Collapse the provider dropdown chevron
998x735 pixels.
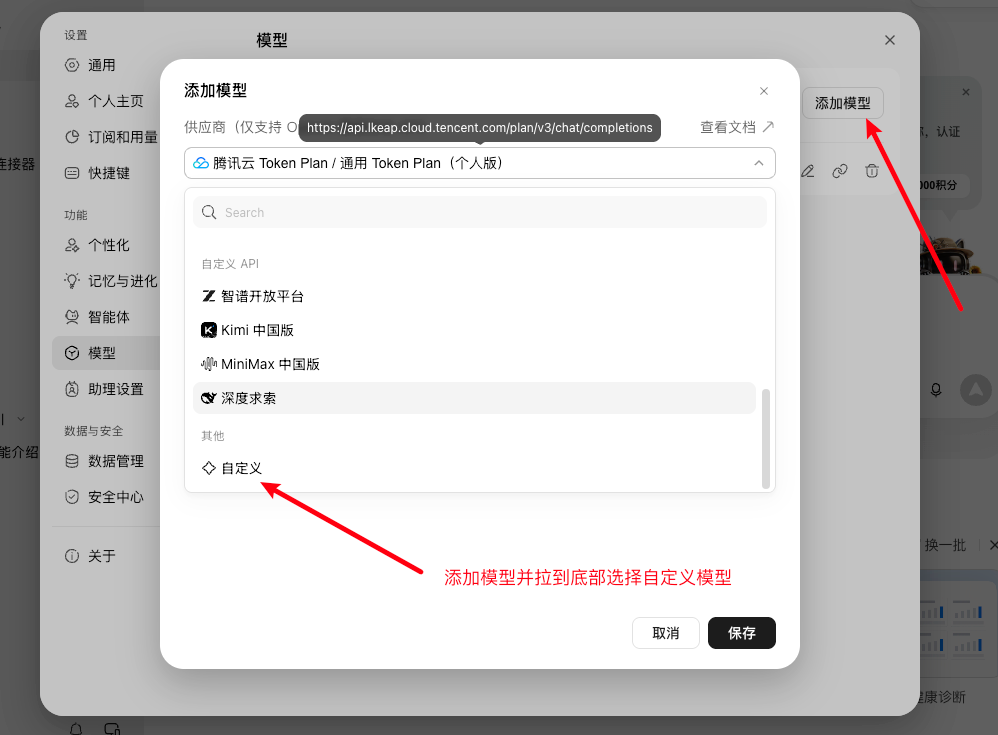click(x=759, y=163)
